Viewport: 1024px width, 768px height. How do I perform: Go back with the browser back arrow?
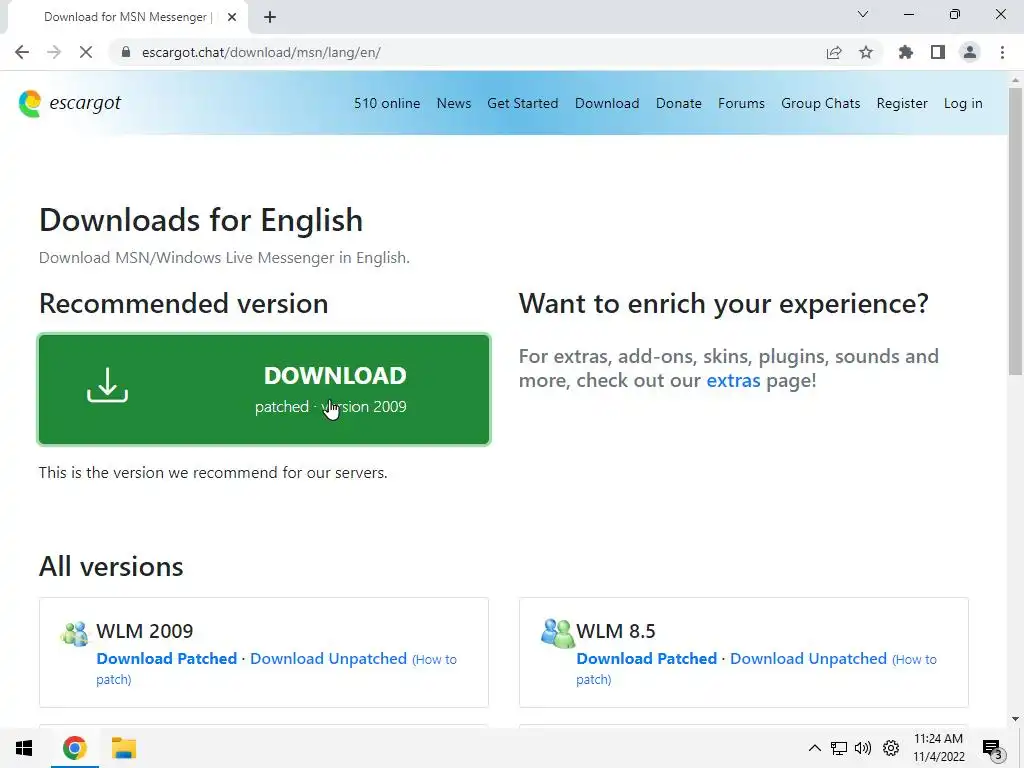click(x=22, y=52)
